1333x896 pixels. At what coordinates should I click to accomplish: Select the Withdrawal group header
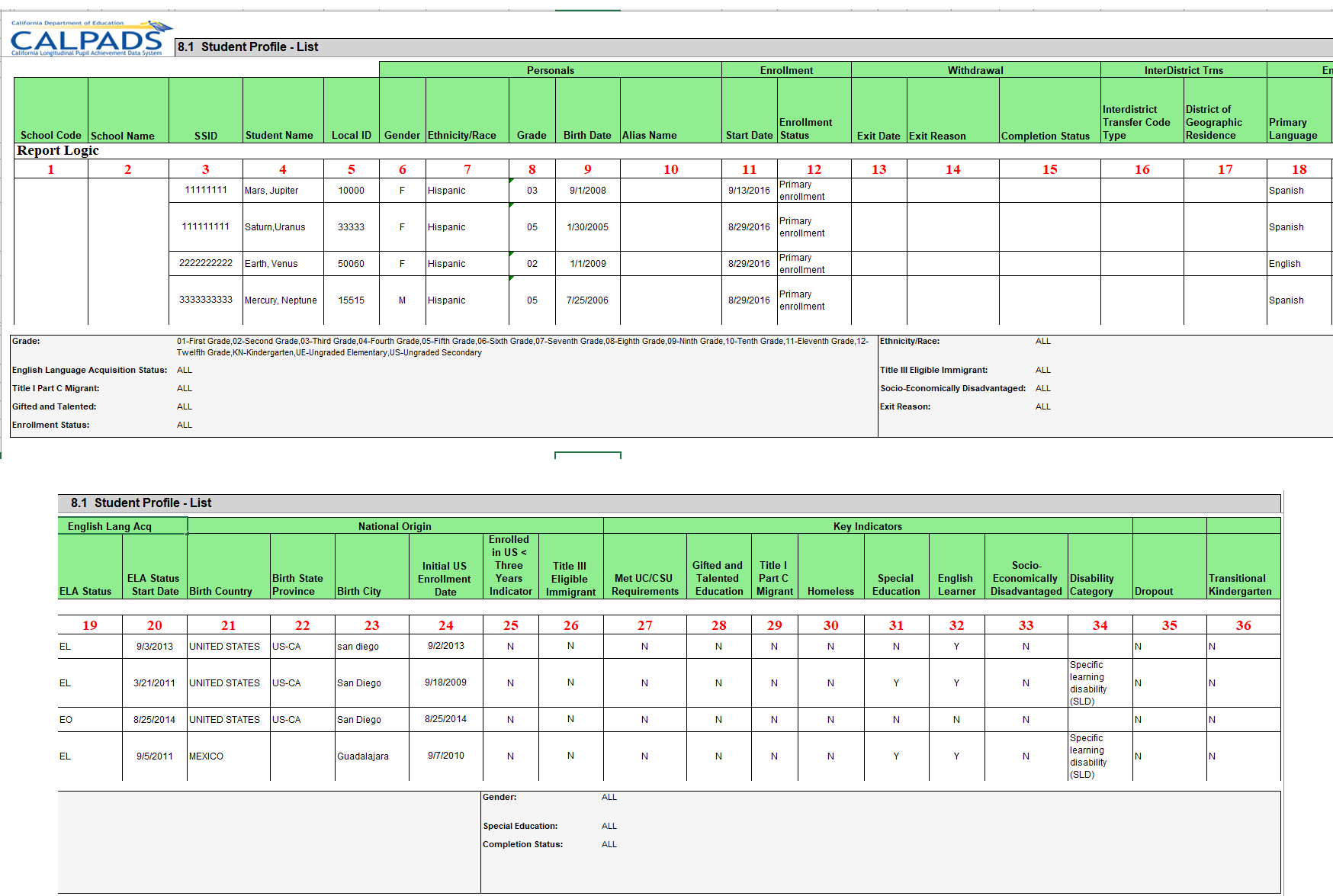click(x=975, y=70)
